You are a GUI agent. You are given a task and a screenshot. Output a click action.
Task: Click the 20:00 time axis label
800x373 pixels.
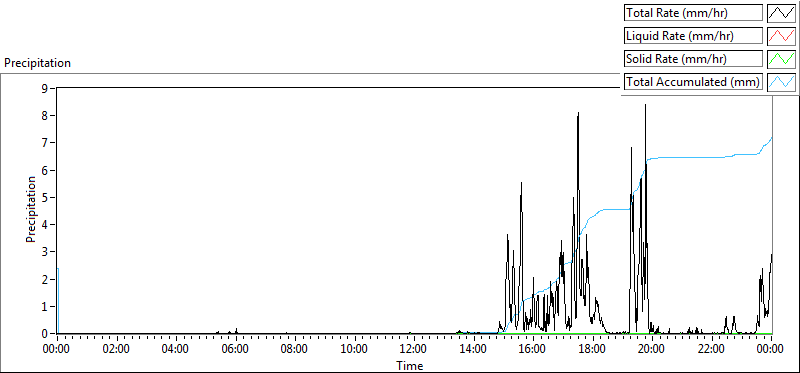point(652,350)
